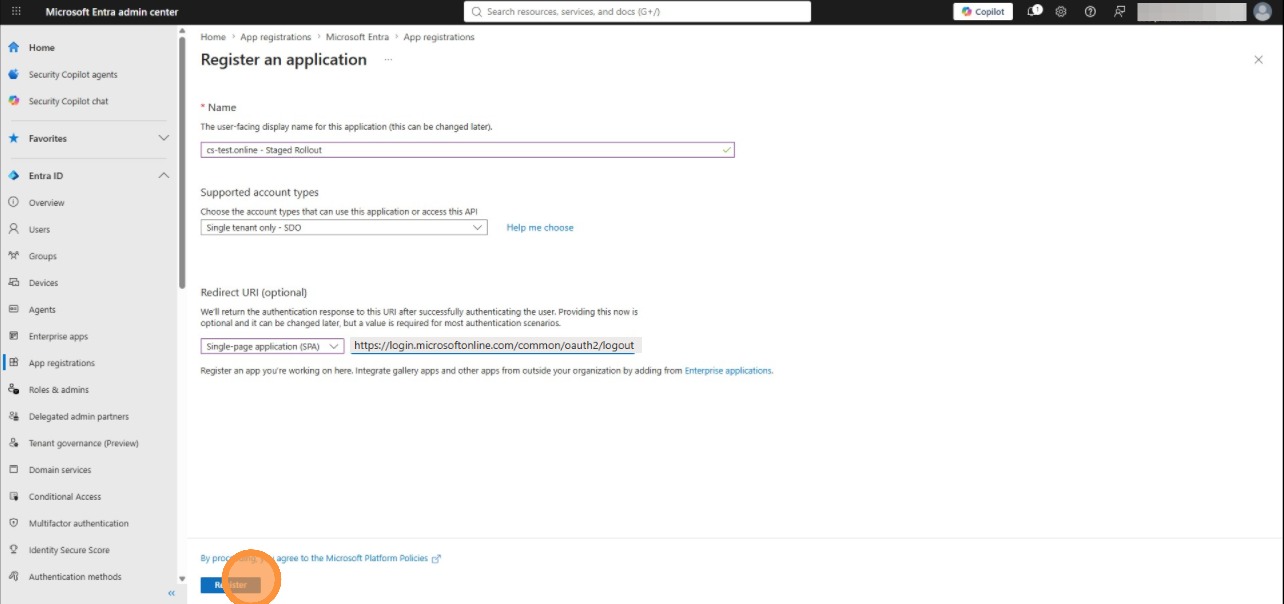Open Enterprise applications link

point(728,370)
